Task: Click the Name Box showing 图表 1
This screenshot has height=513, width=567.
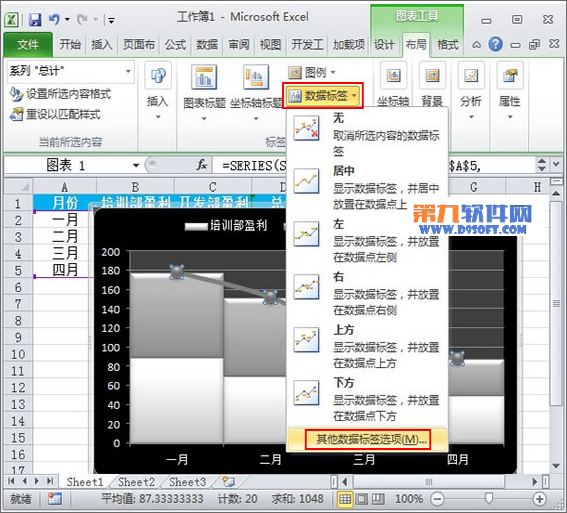Action: [67, 166]
